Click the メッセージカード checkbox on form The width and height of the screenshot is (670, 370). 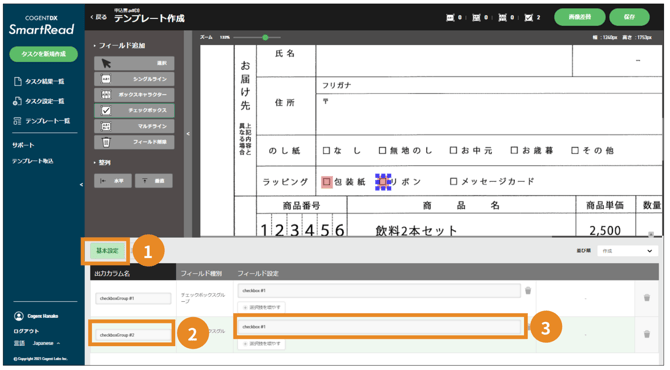[453, 182]
